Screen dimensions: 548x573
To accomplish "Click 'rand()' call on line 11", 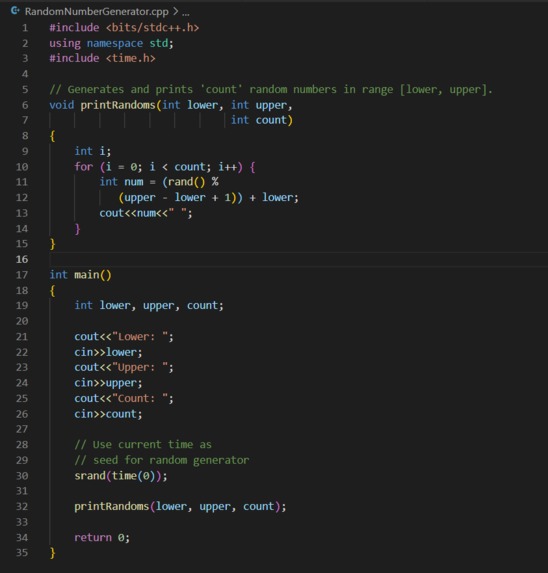I will pyautogui.click(x=187, y=182).
